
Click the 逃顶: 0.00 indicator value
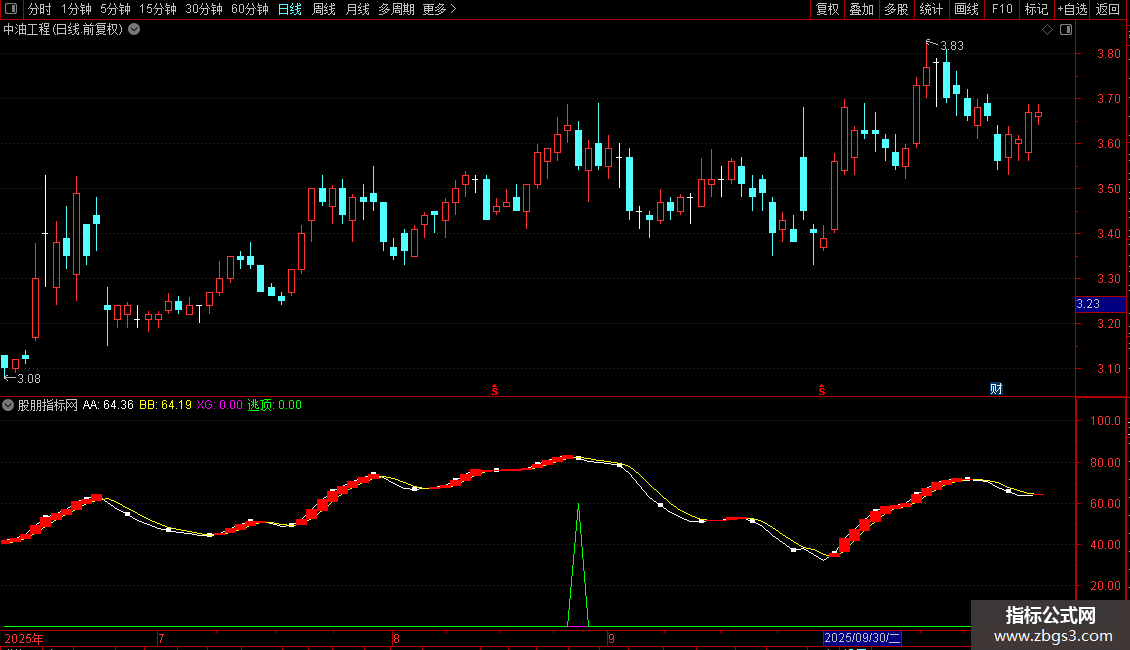(275, 405)
